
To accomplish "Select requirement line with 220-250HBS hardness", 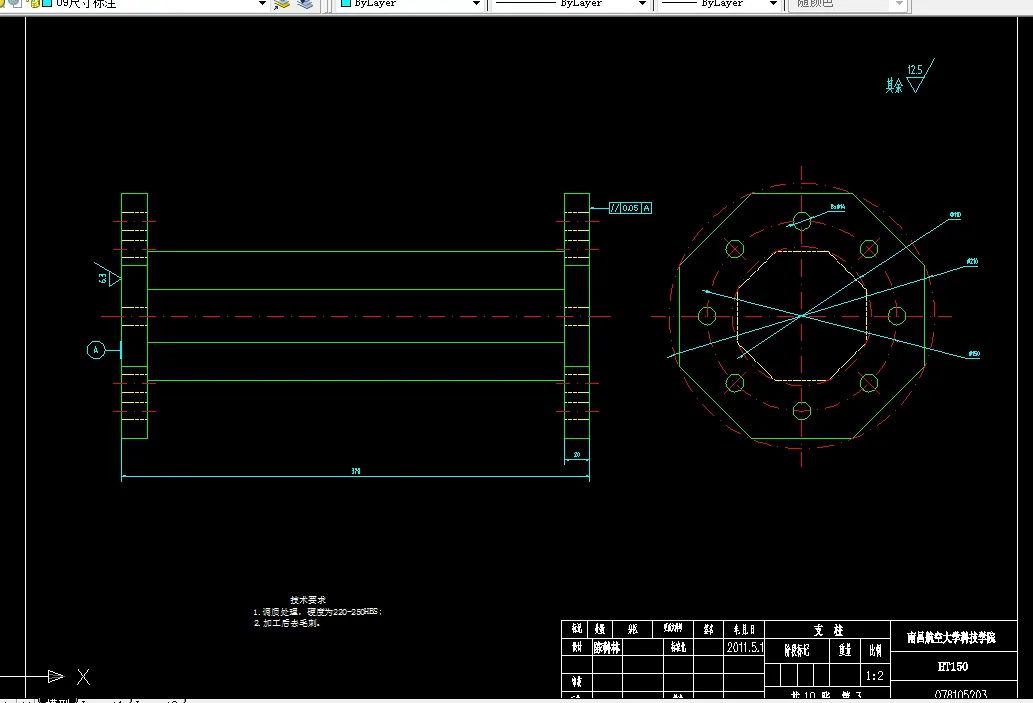I will (x=318, y=611).
